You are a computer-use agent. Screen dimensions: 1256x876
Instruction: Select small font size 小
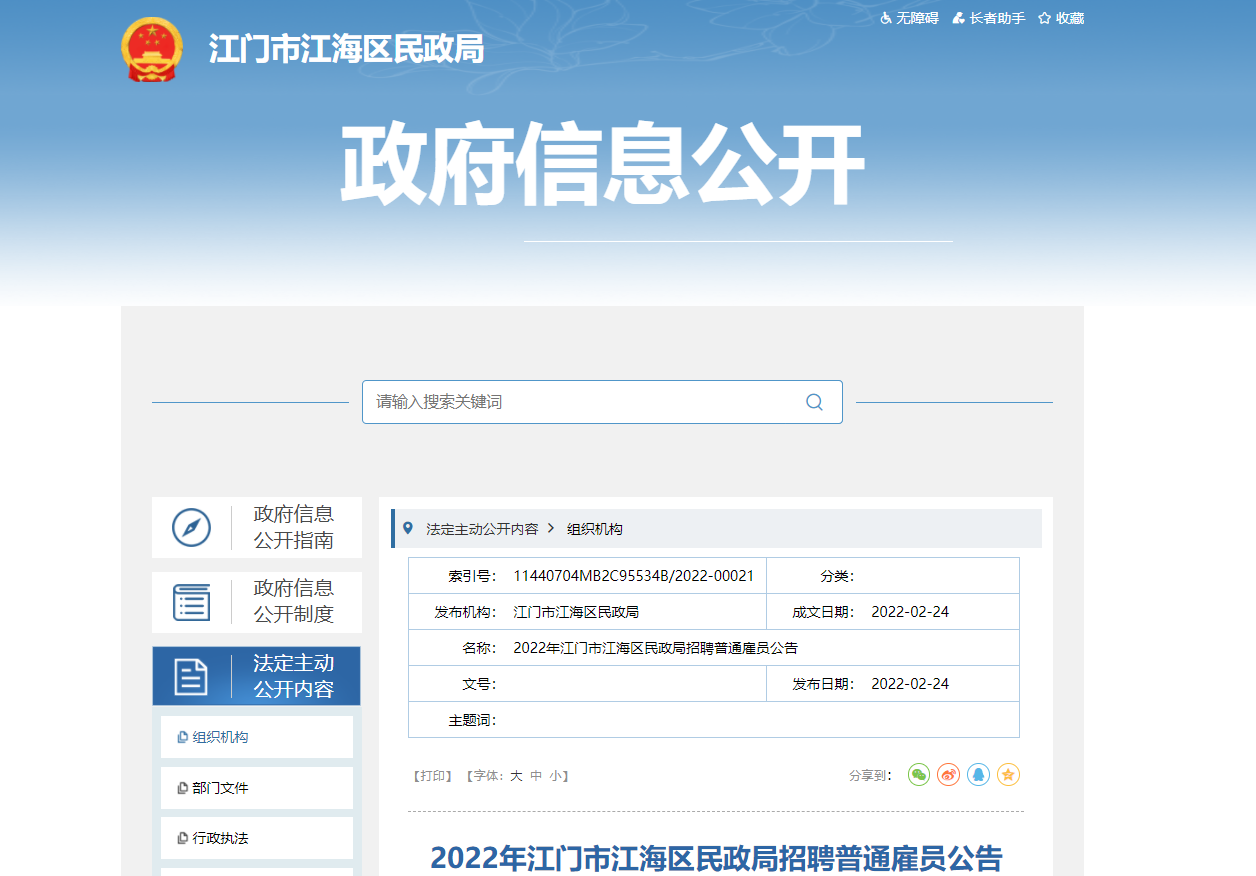tap(554, 776)
